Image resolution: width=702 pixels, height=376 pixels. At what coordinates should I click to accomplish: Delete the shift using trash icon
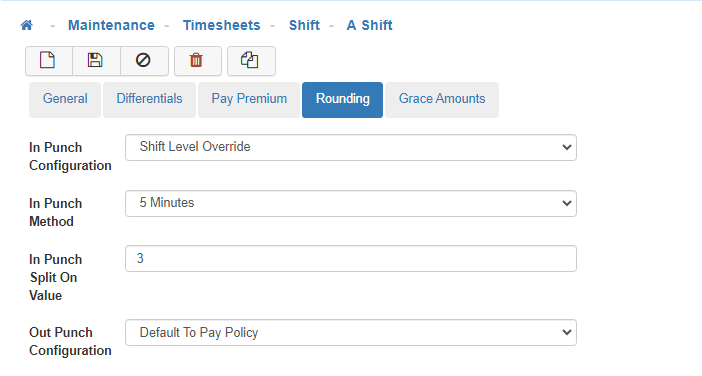tap(197, 60)
